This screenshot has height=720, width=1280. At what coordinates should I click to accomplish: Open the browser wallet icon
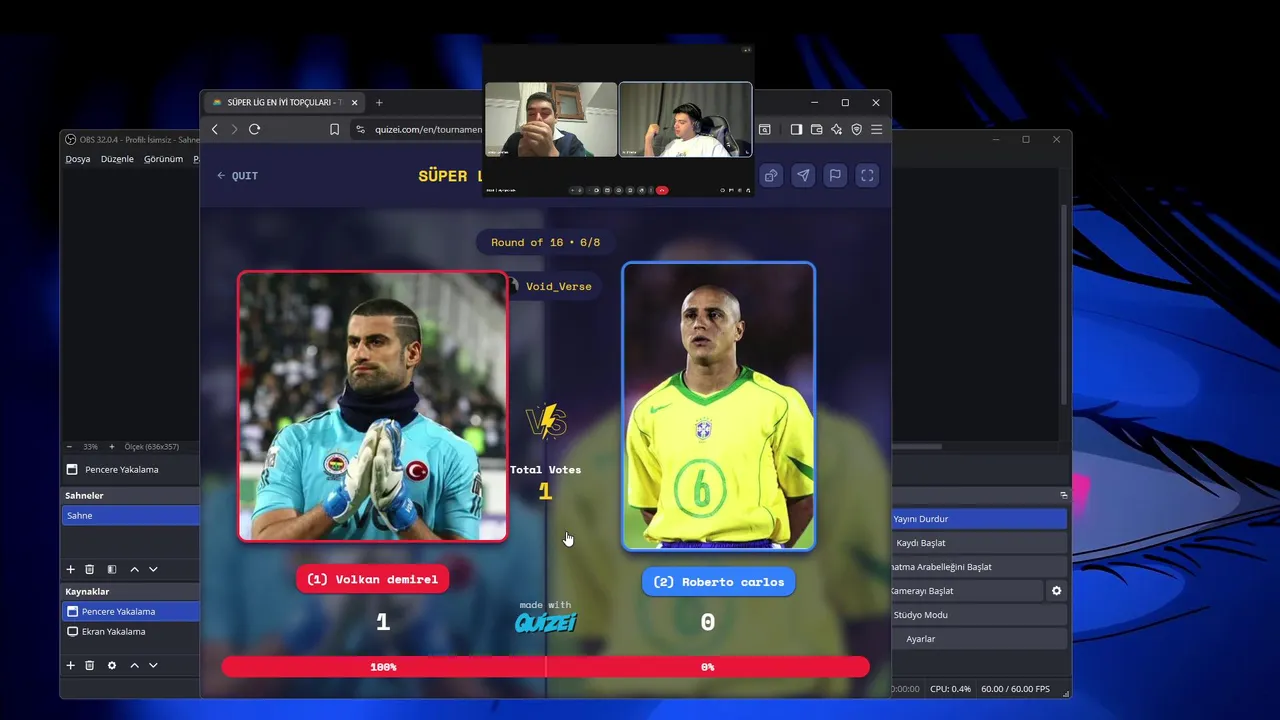[x=816, y=129]
